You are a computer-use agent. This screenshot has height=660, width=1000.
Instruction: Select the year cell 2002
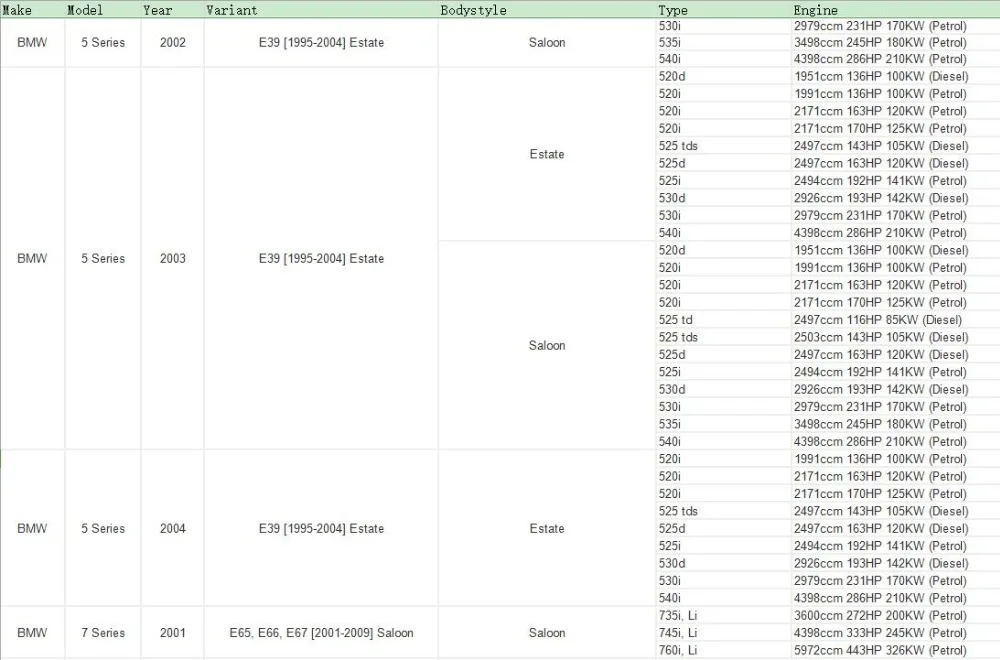[173, 42]
